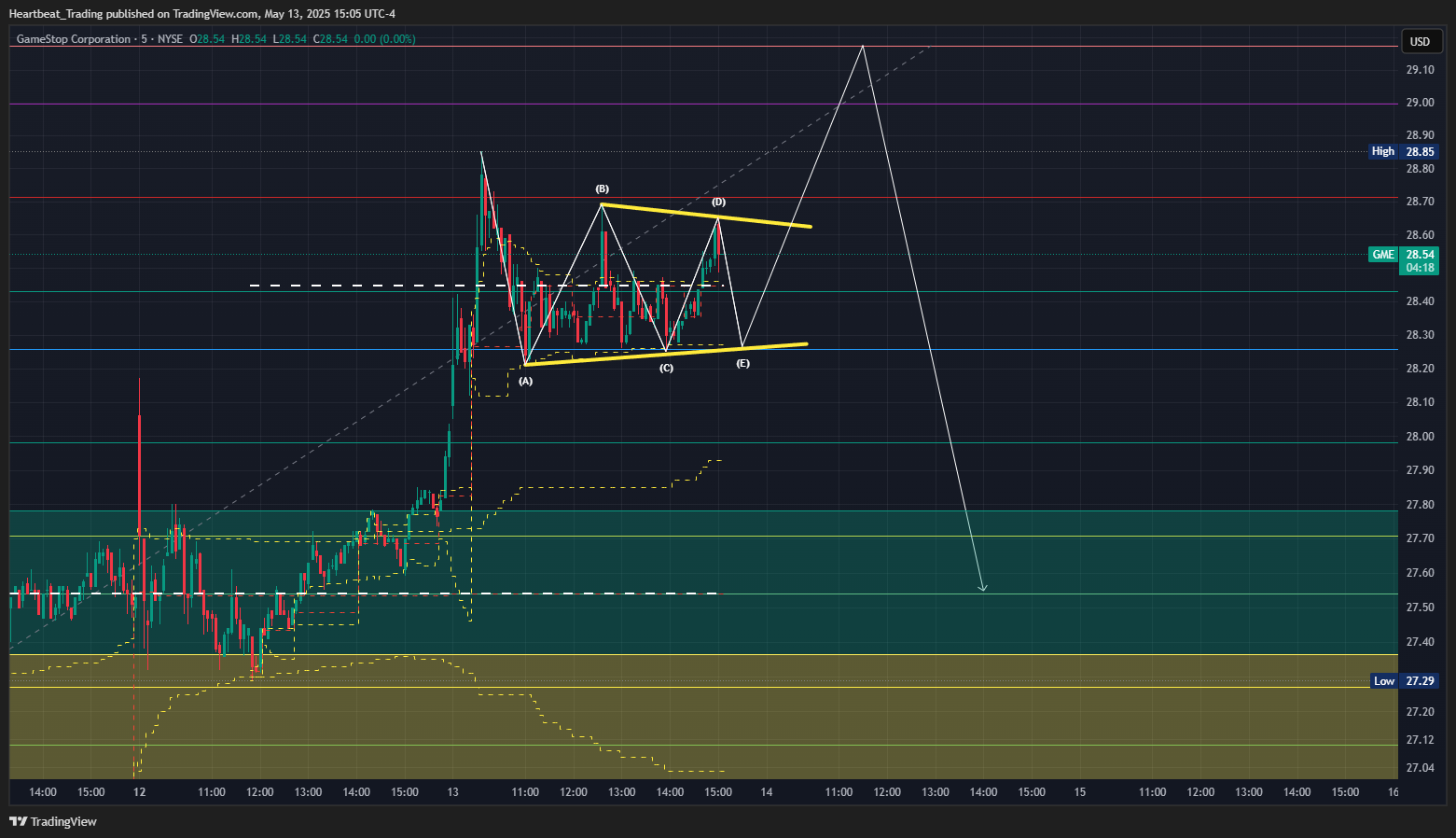Click the 0.00 (0.00%) change value

tap(385, 39)
